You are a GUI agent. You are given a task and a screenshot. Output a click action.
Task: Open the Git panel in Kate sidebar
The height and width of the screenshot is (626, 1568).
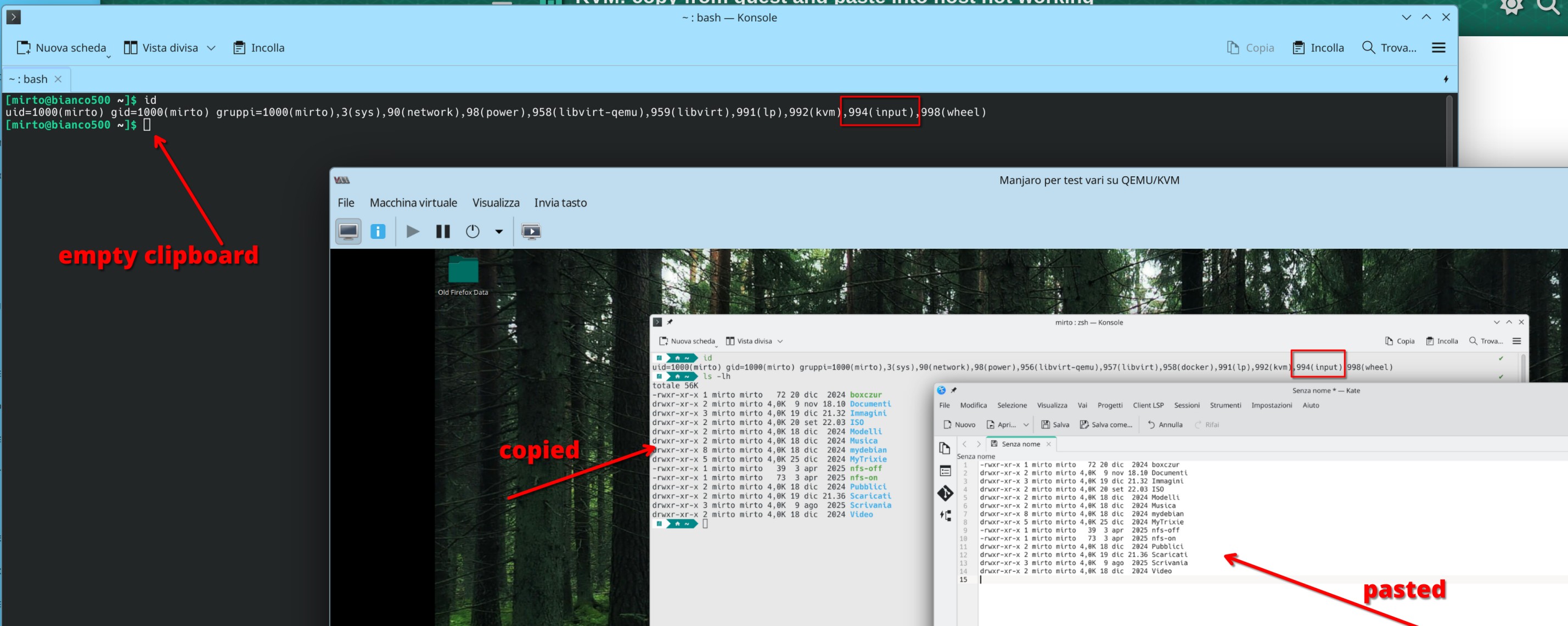pyautogui.click(x=945, y=493)
